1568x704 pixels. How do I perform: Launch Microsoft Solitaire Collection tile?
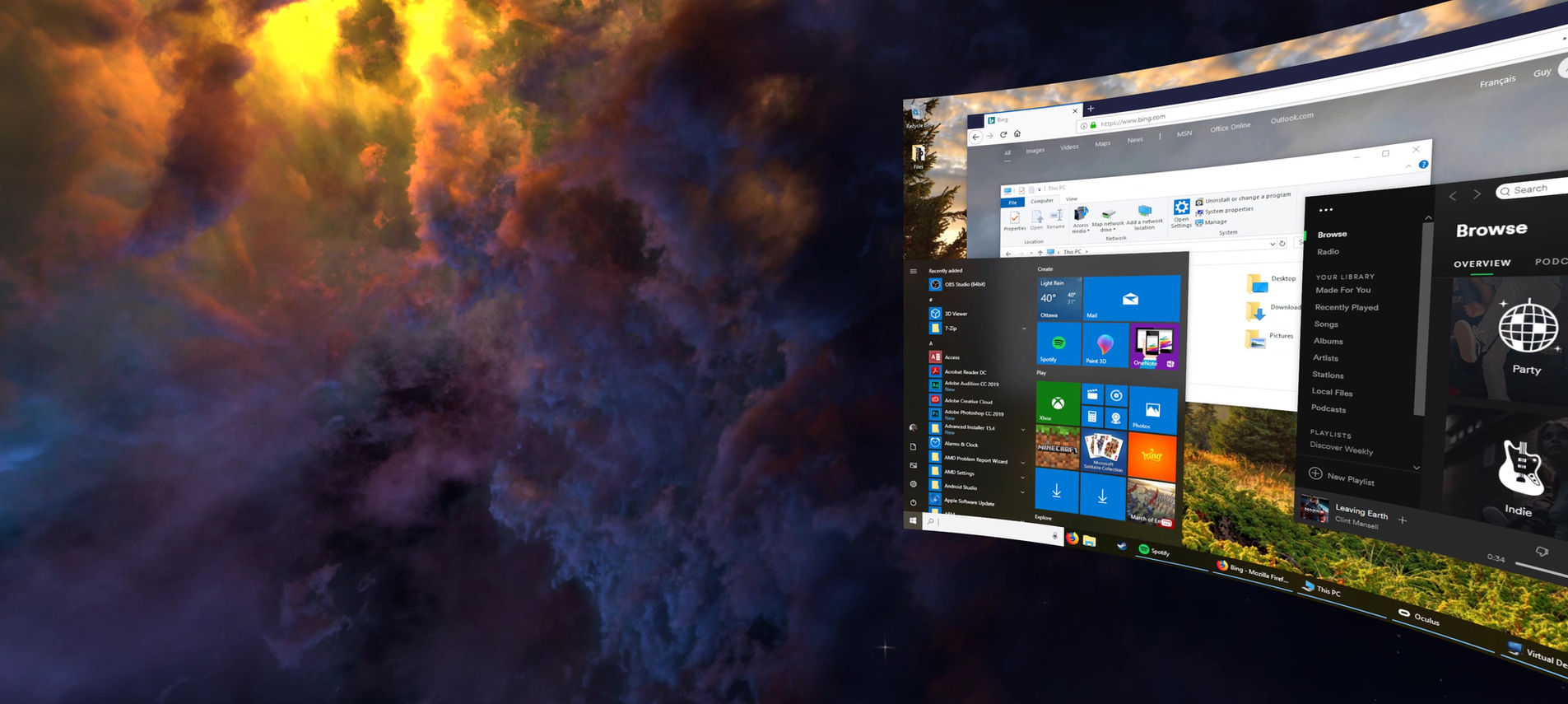coord(1103,451)
